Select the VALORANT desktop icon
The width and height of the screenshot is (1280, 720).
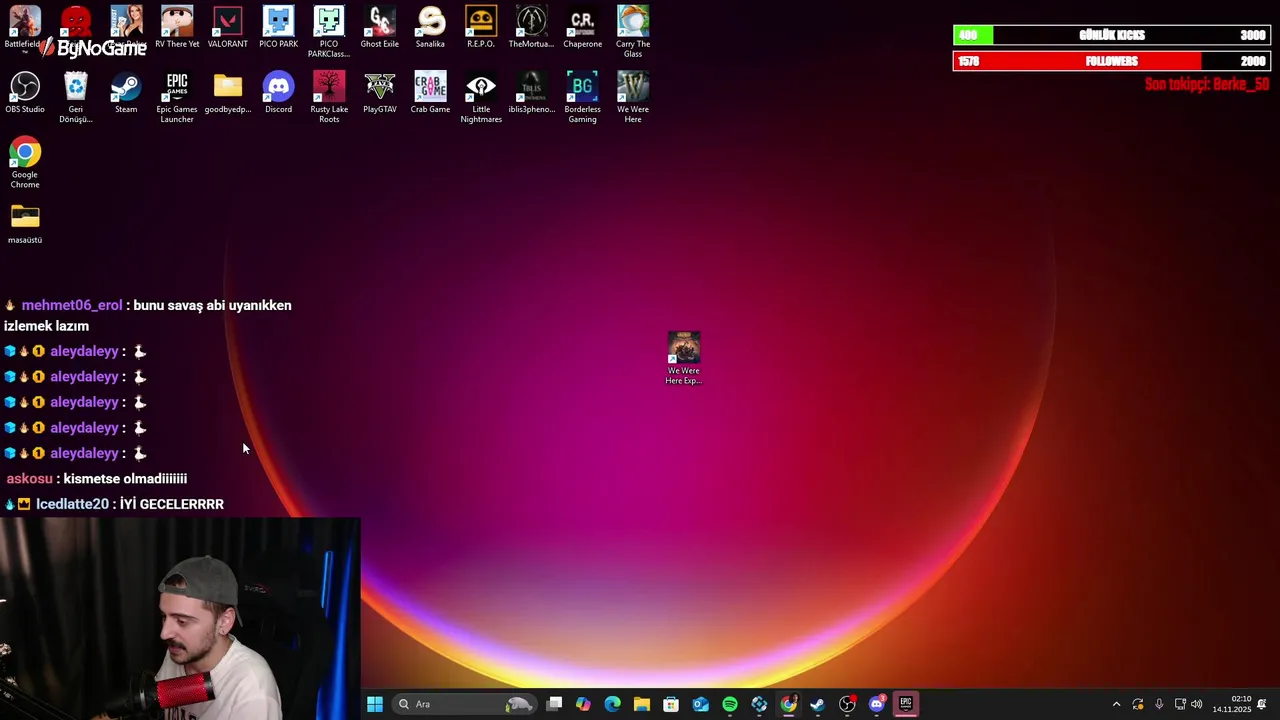point(227,27)
